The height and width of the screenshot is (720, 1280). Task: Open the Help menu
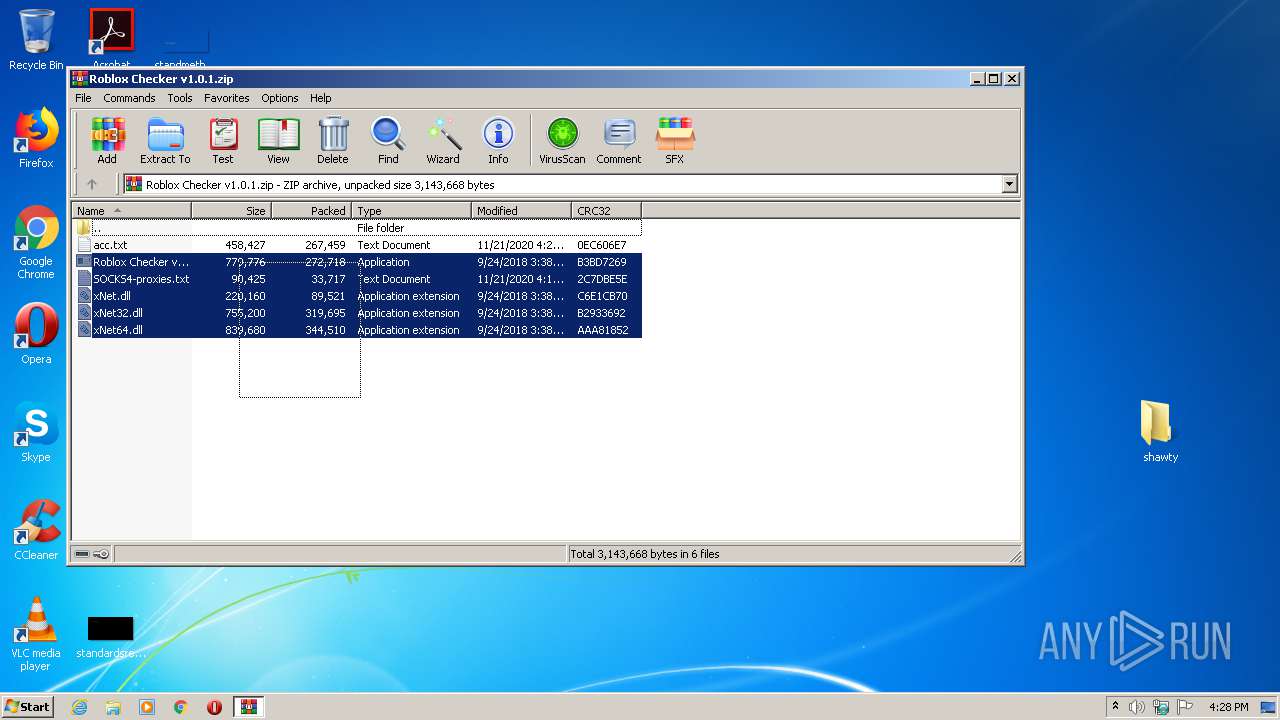(x=320, y=98)
